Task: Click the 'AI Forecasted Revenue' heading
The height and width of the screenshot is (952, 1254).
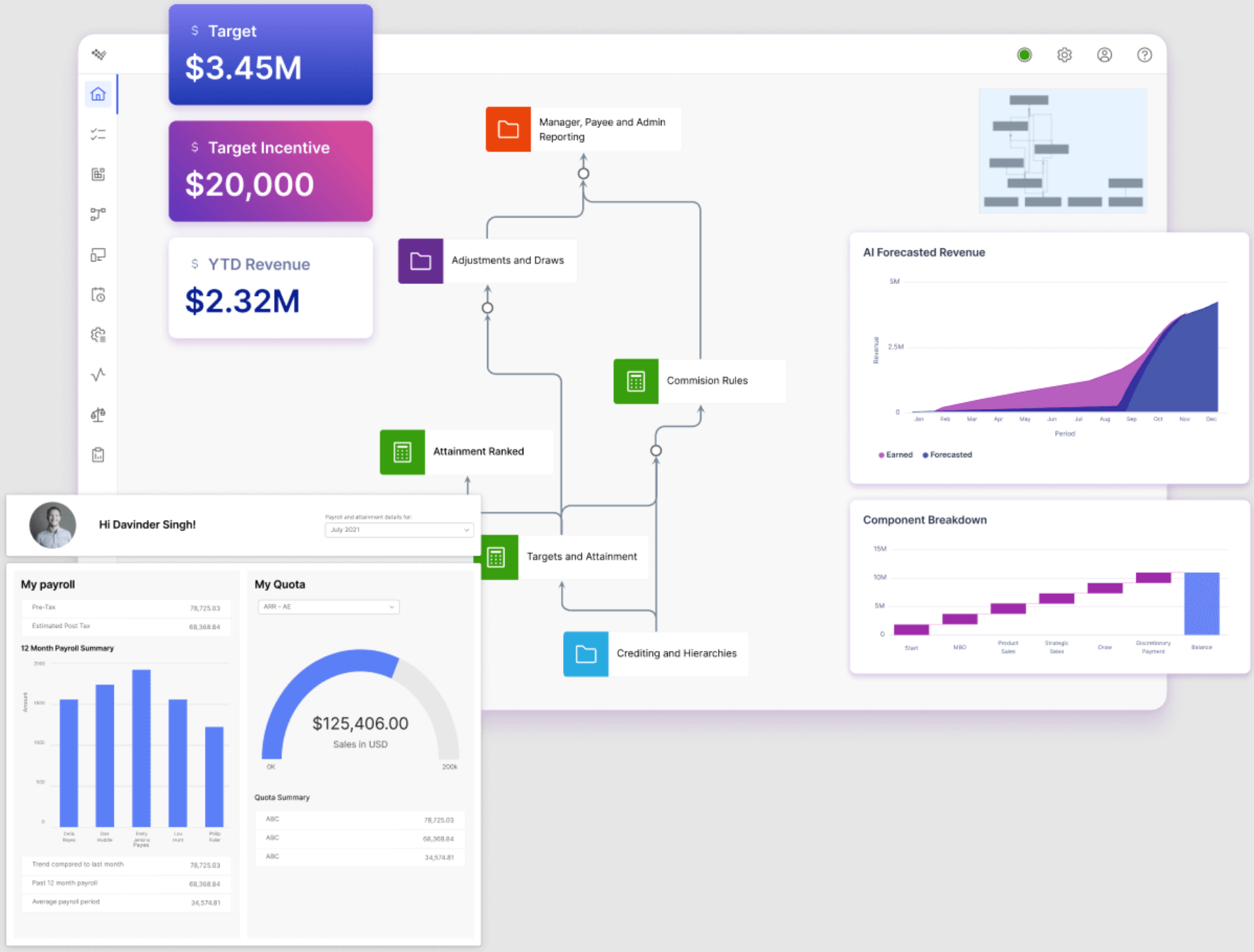Action: click(924, 253)
